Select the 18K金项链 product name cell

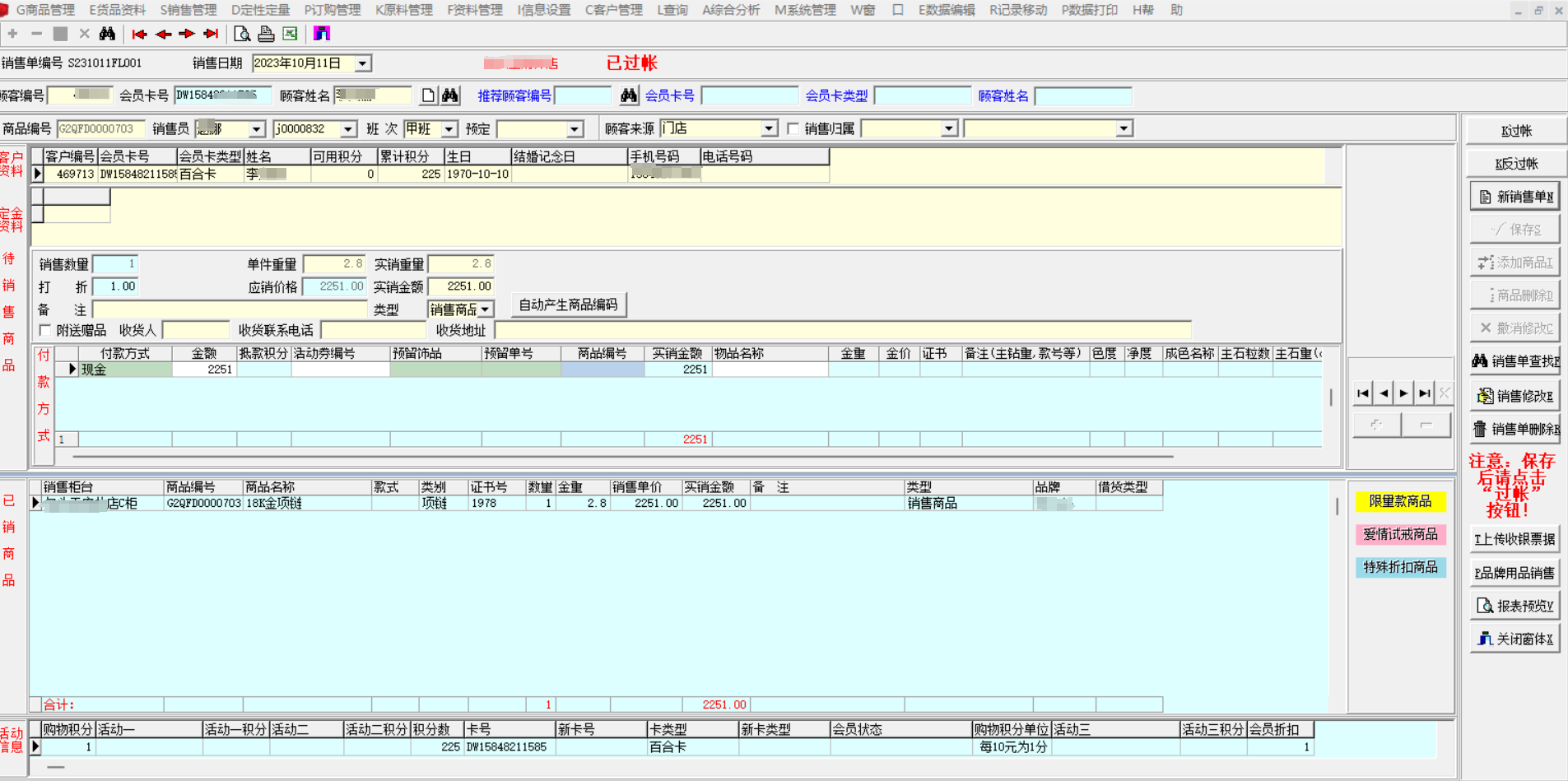307,503
